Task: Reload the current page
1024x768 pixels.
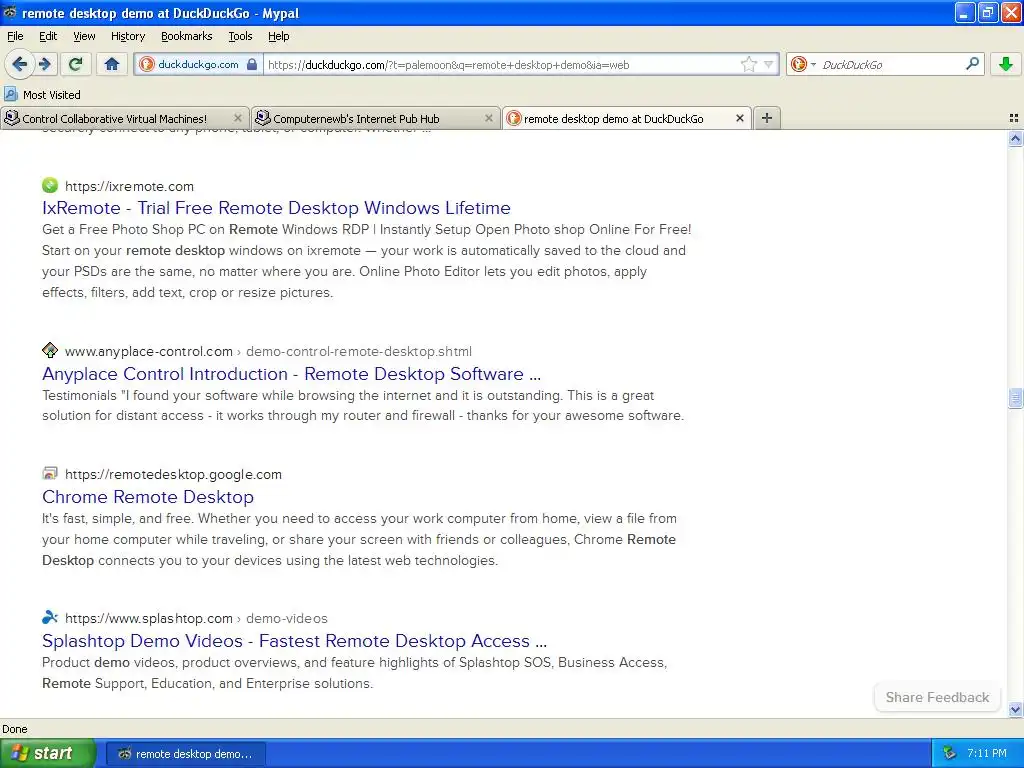Action: [x=75, y=64]
